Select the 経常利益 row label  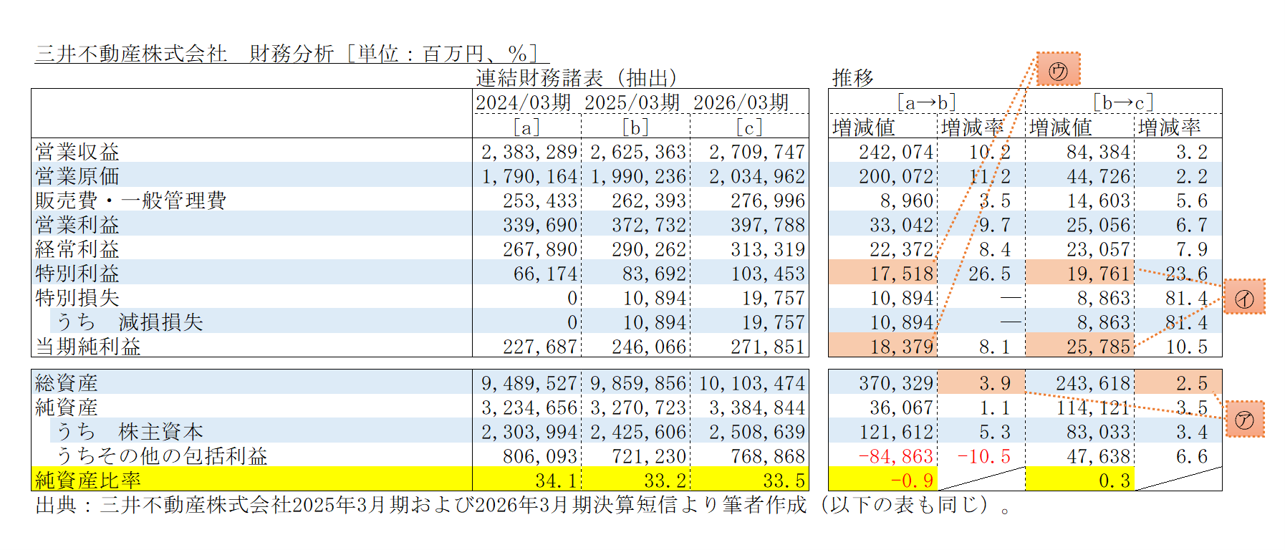76,249
